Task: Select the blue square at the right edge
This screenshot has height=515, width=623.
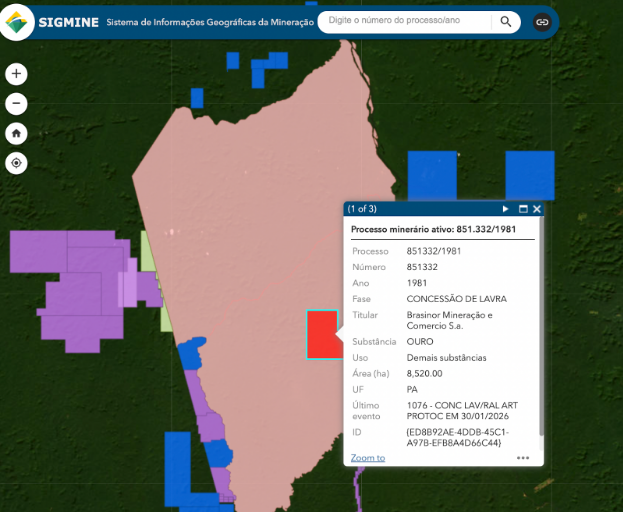Action: coord(530,175)
